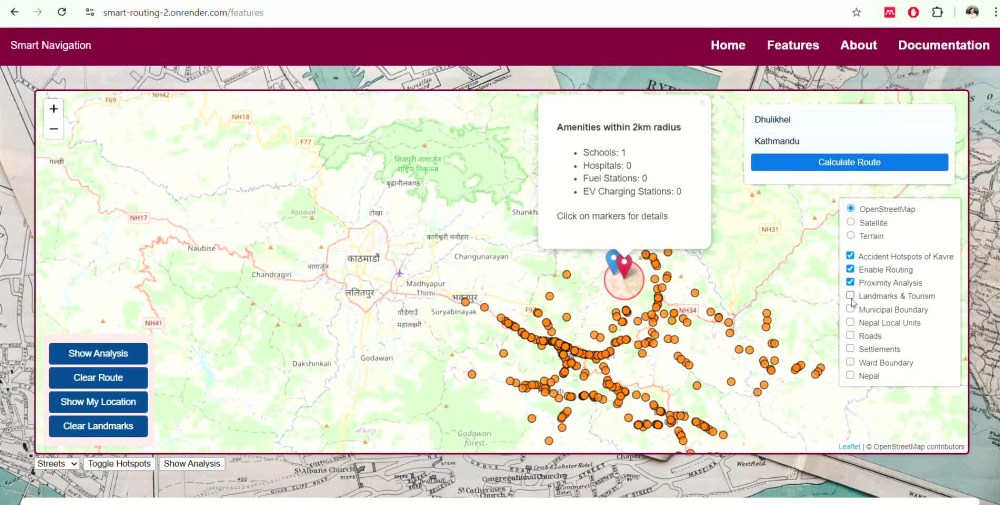Click the red proximity radius circle

point(624,279)
